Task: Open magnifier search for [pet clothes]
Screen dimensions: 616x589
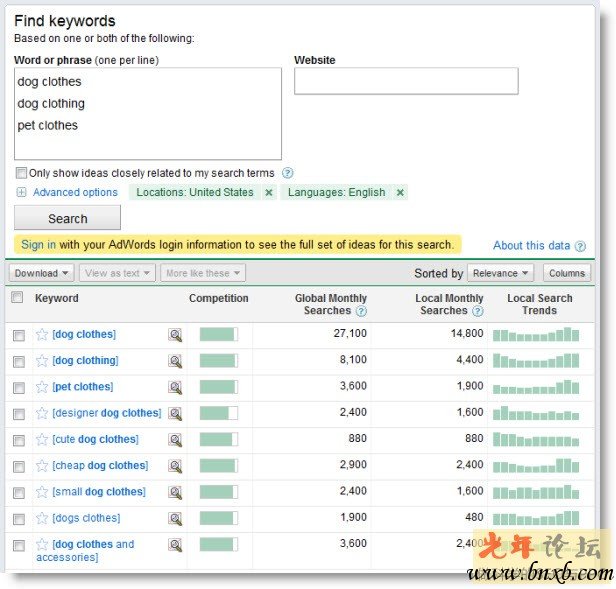Action: pyautogui.click(x=175, y=387)
